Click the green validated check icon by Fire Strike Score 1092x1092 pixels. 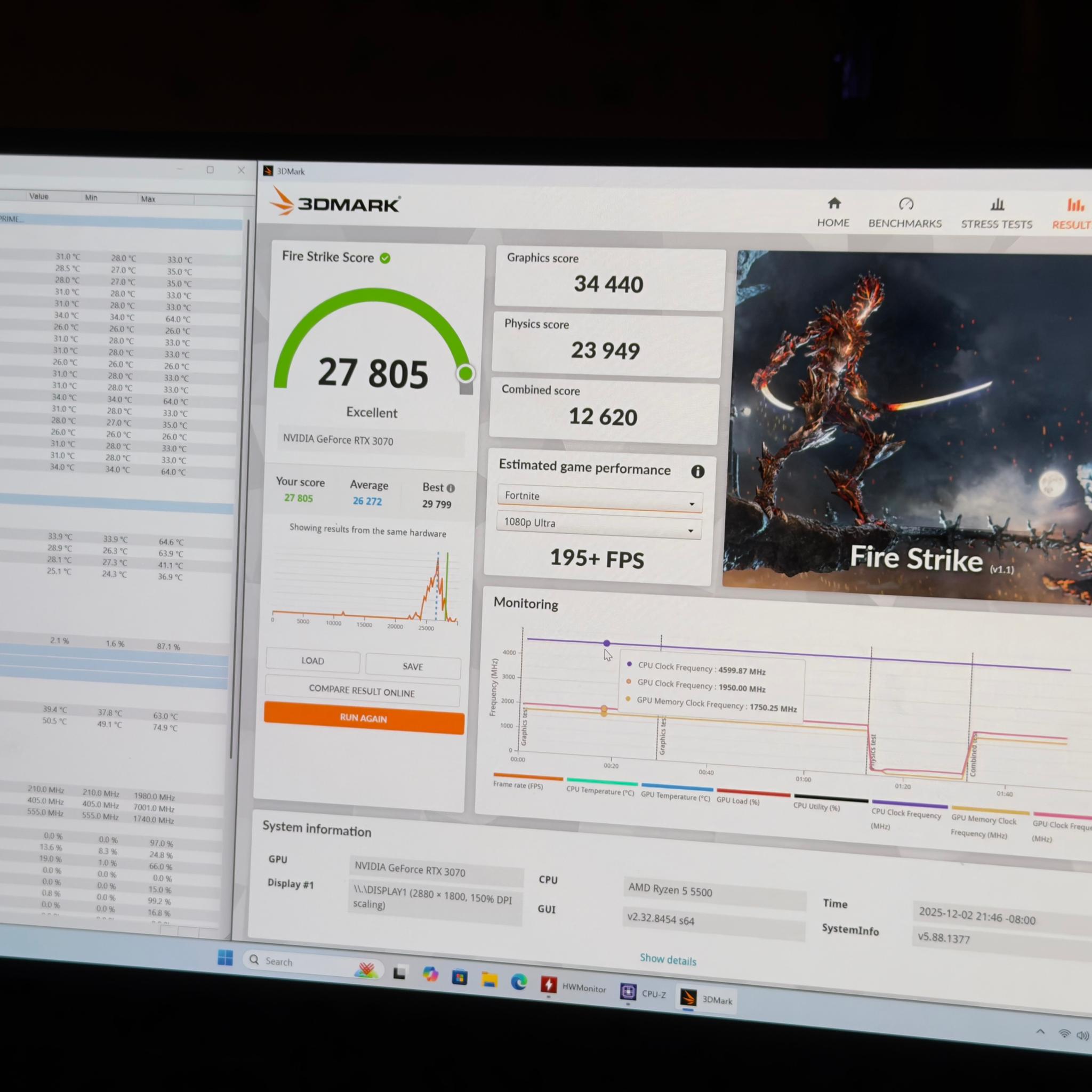(x=385, y=258)
